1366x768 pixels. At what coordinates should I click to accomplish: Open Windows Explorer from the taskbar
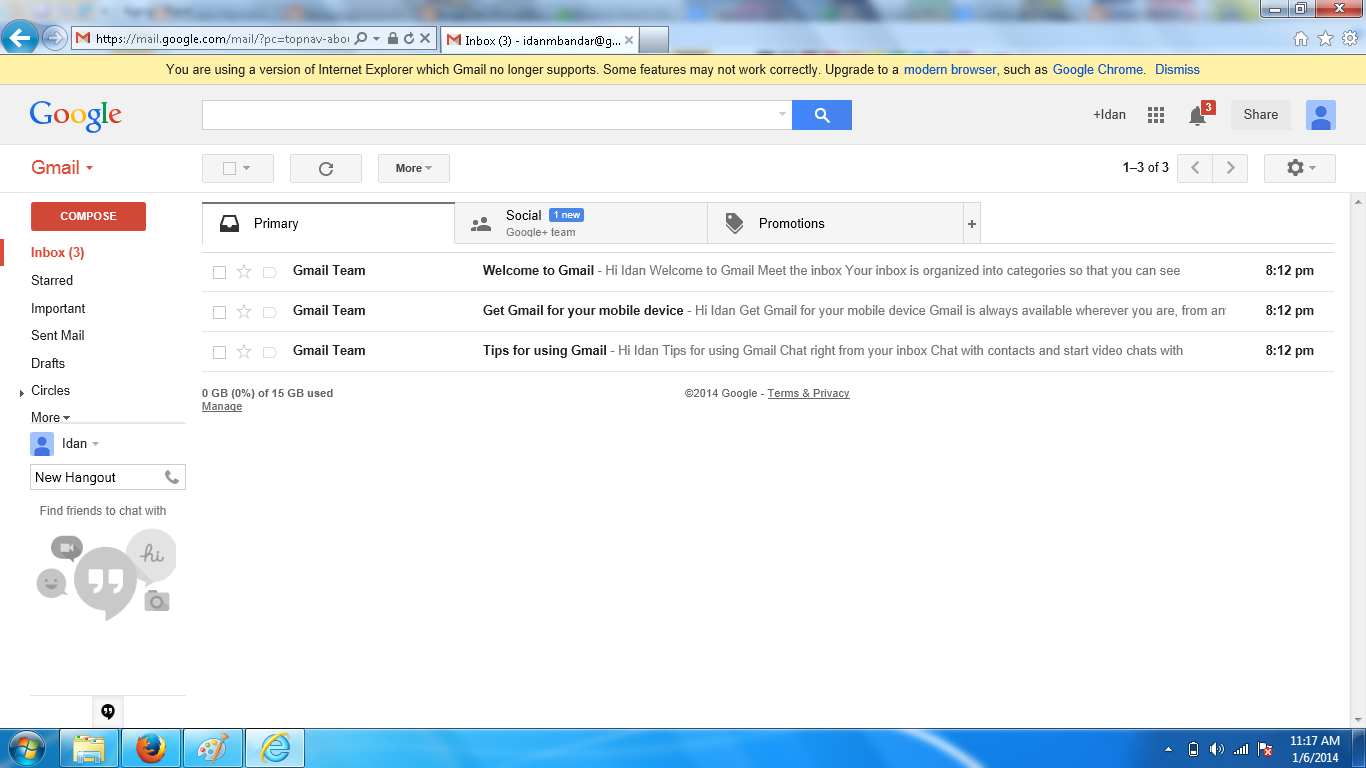(x=89, y=748)
